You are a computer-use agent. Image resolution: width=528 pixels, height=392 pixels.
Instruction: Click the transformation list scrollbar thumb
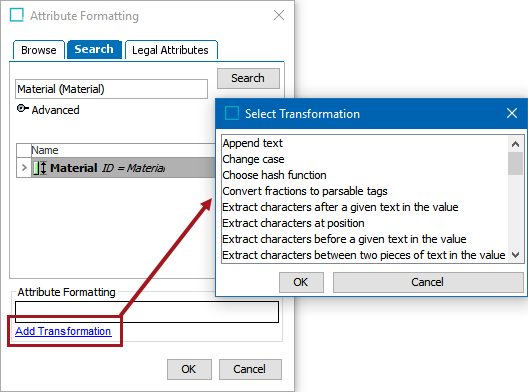(515, 163)
